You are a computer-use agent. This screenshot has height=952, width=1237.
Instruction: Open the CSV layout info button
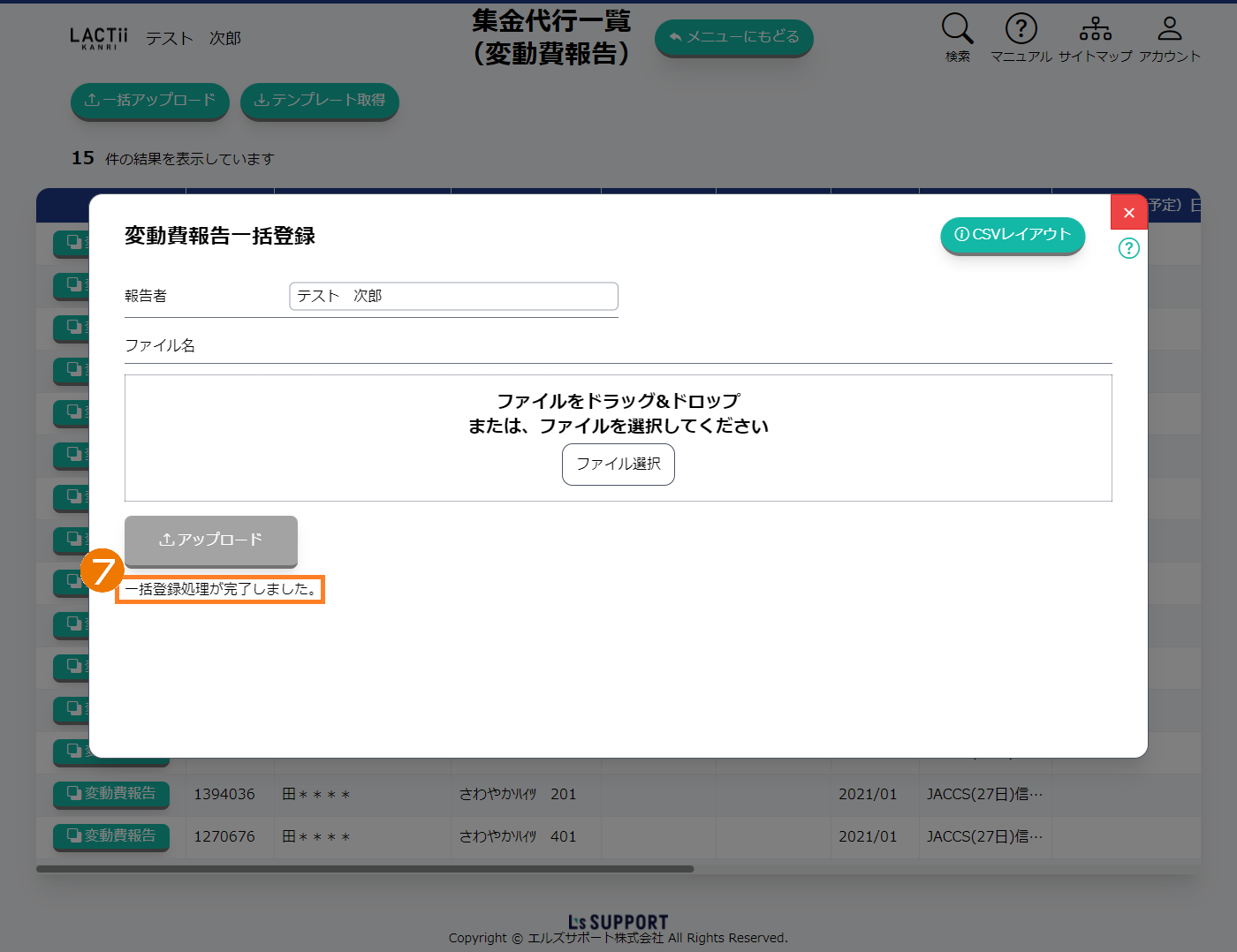pos(1013,235)
